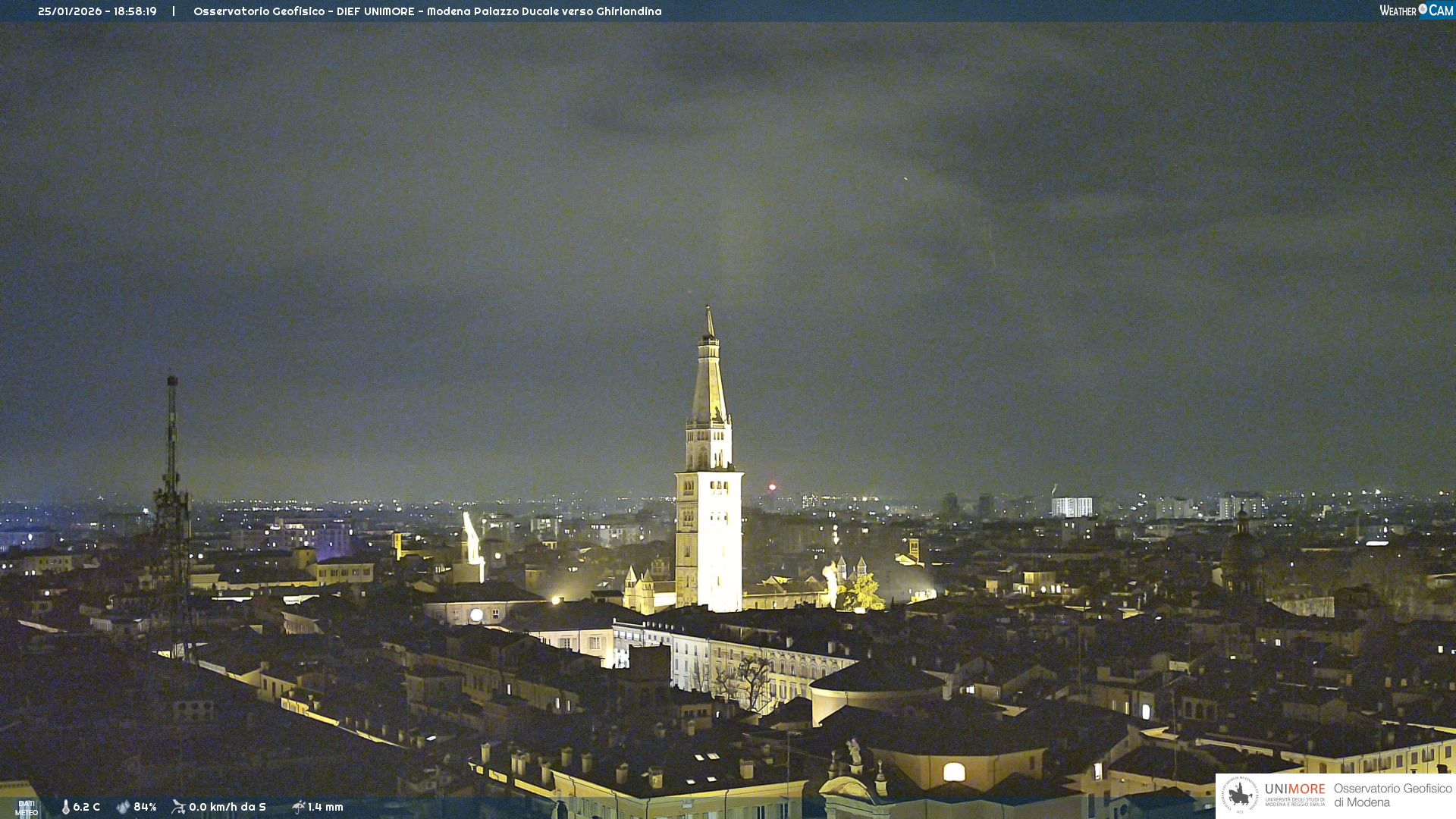Image resolution: width=1456 pixels, height=819 pixels.
Task: Click the UNIMORE university seal emblem
Action: coord(1240,795)
